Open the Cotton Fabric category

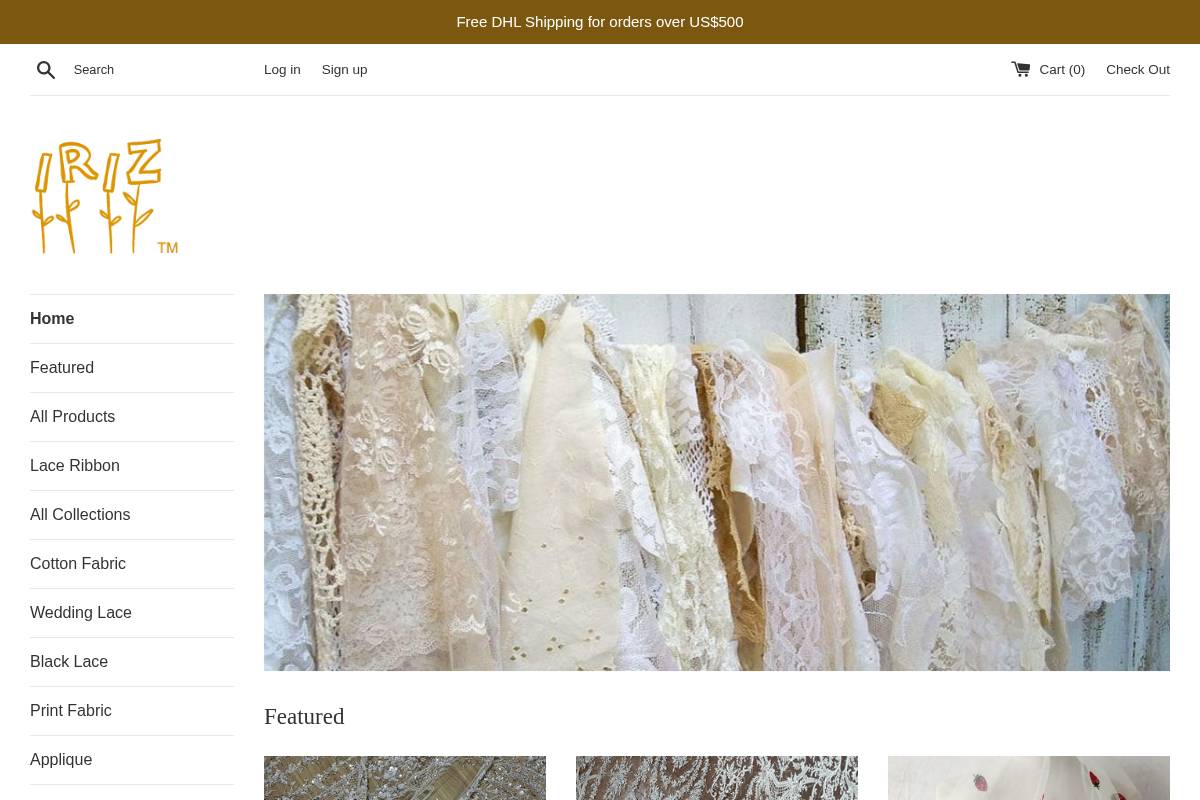[77, 563]
